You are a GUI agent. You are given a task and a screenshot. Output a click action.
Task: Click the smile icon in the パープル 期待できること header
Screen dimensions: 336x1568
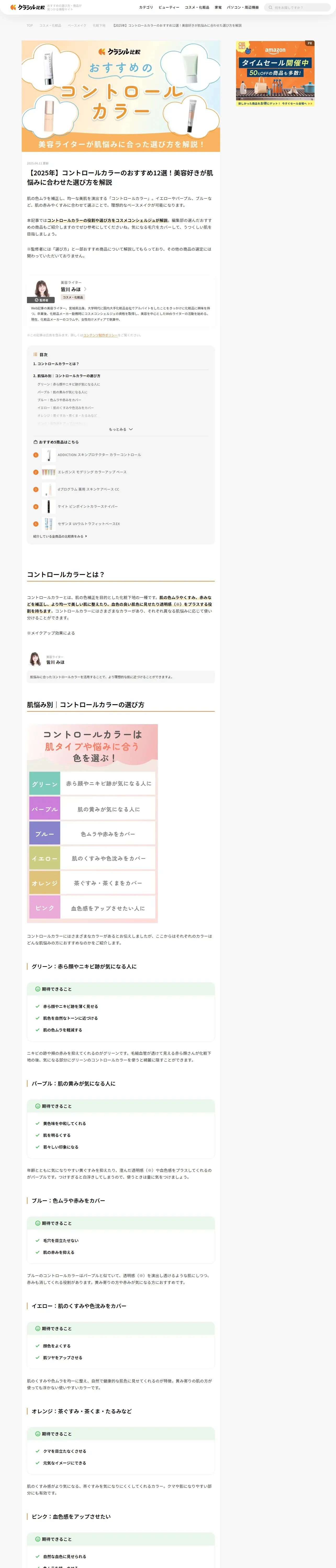[x=37, y=1106]
